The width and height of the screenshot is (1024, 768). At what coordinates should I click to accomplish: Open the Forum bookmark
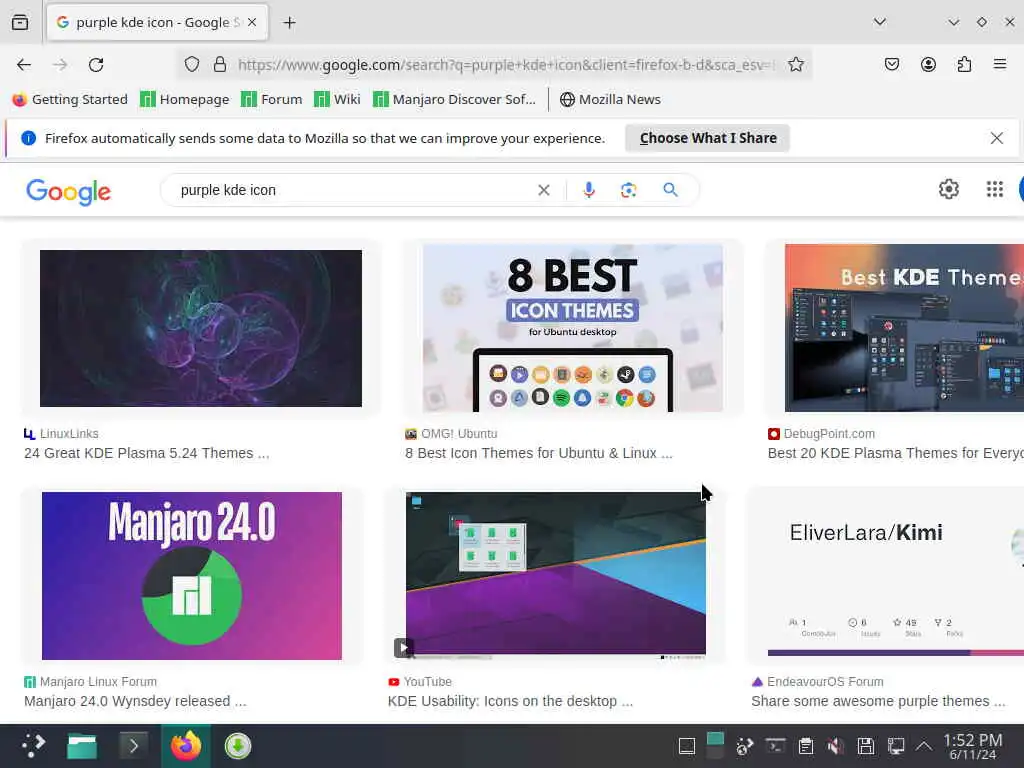[x=272, y=99]
